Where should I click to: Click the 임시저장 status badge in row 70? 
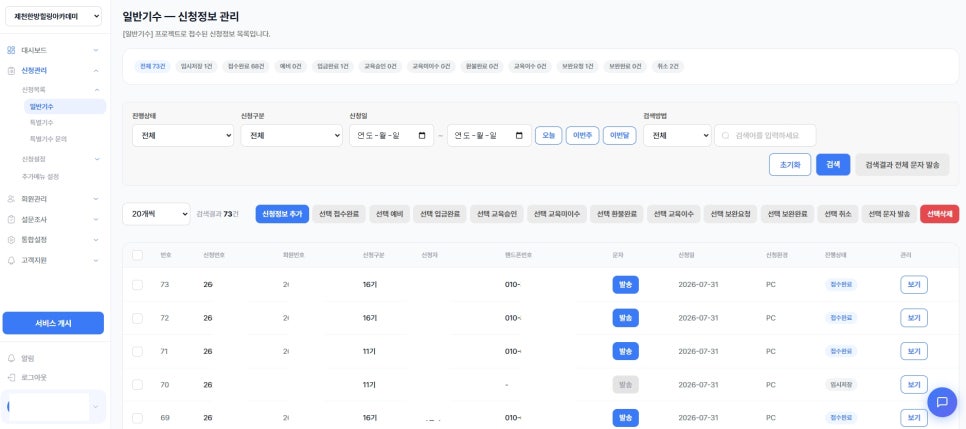tap(840, 385)
